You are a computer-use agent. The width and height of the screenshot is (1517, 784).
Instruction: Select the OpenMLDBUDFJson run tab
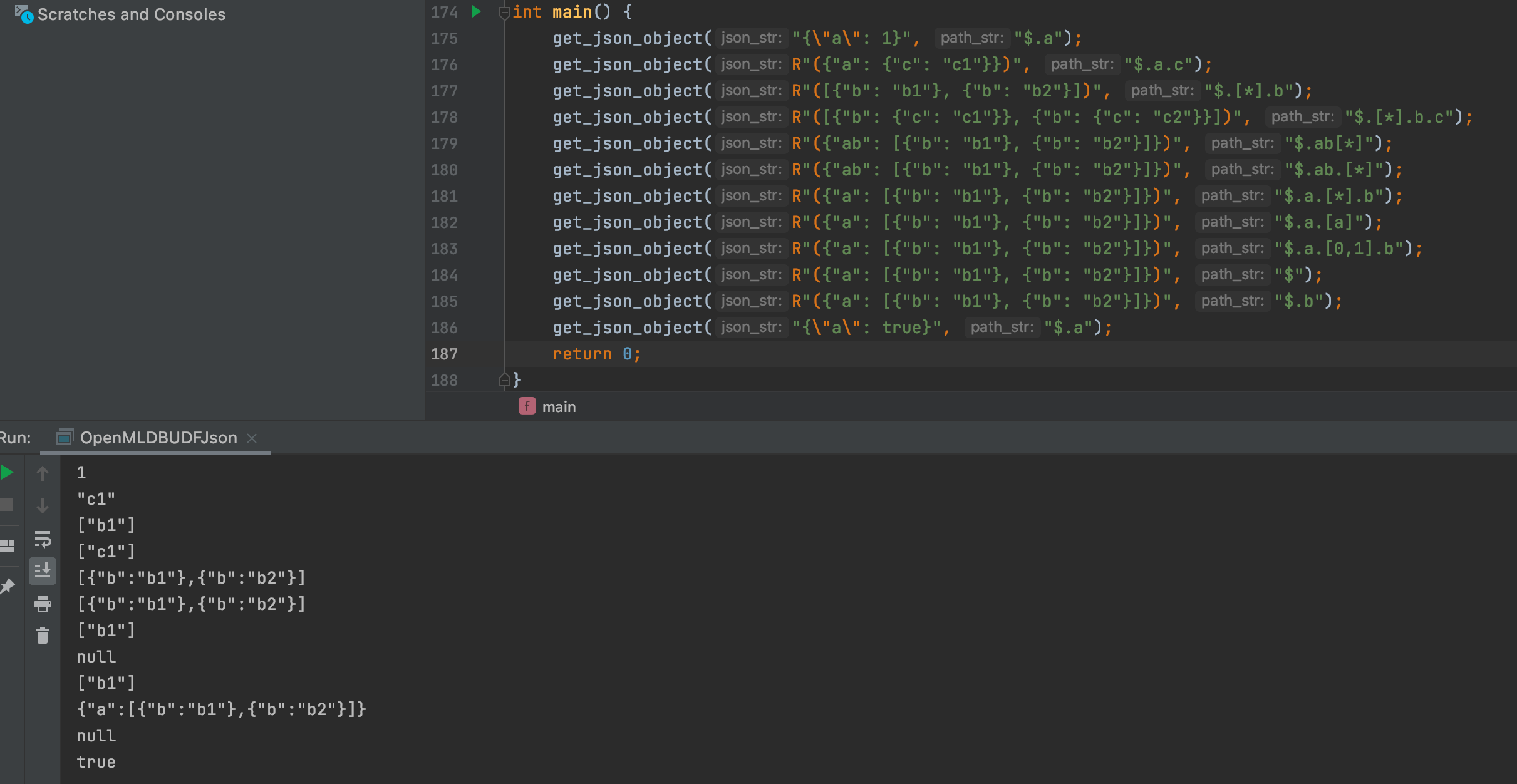click(x=158, y=438)
